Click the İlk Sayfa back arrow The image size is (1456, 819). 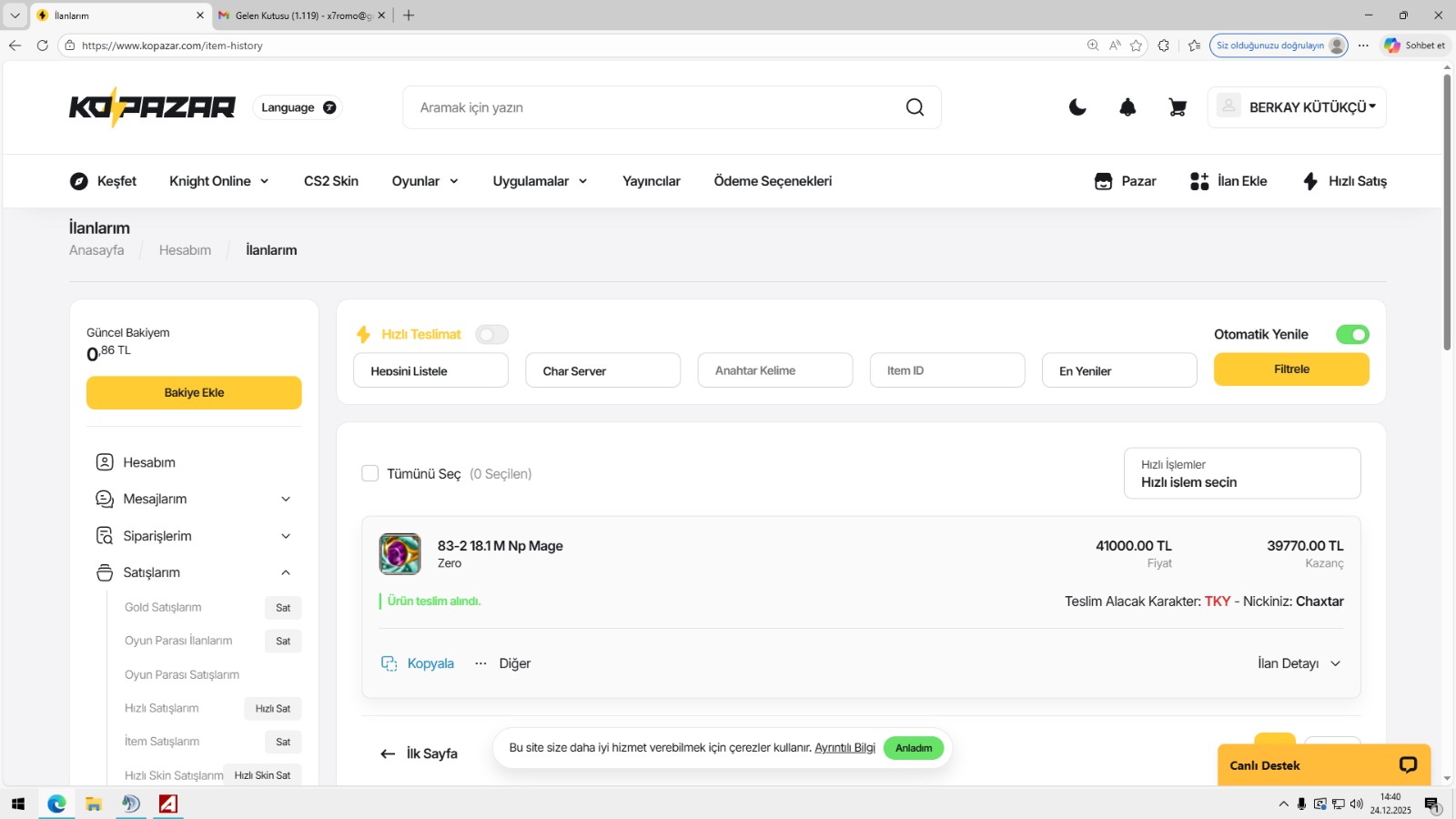pyautogui.click(x=388, y=753)
